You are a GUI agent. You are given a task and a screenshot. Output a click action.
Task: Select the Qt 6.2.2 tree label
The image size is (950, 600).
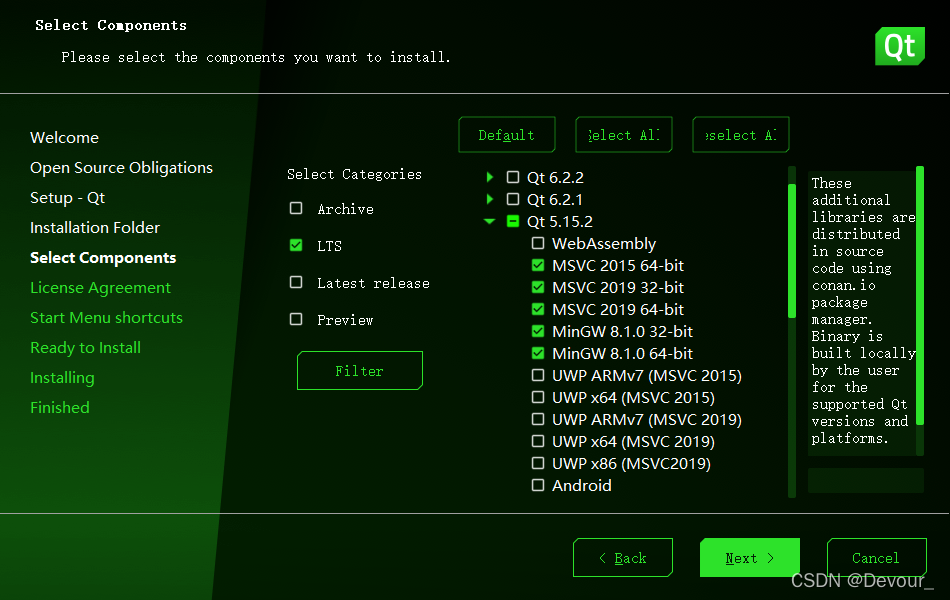(555, 177)
